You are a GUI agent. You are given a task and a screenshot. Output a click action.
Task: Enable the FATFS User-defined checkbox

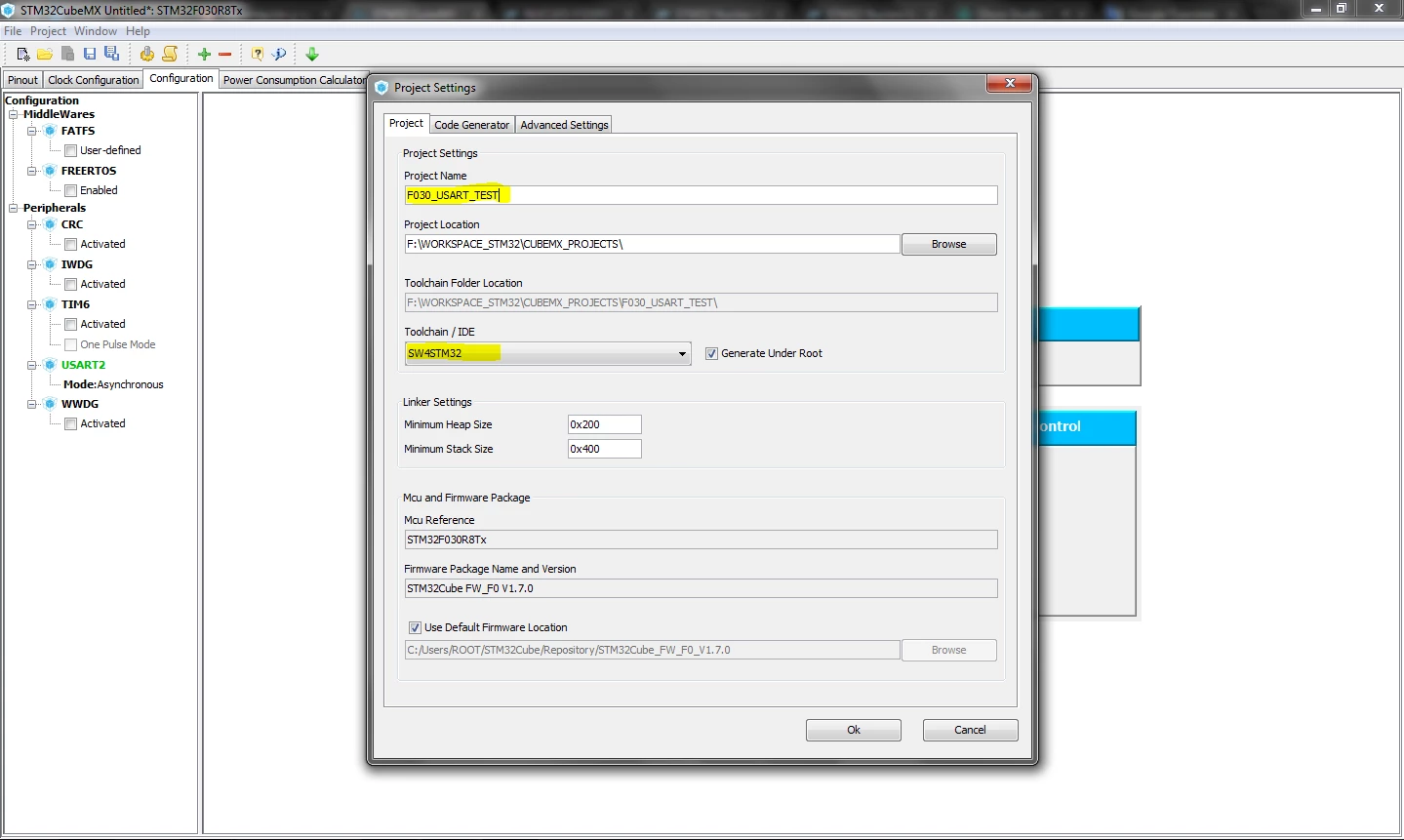[70, 151]
